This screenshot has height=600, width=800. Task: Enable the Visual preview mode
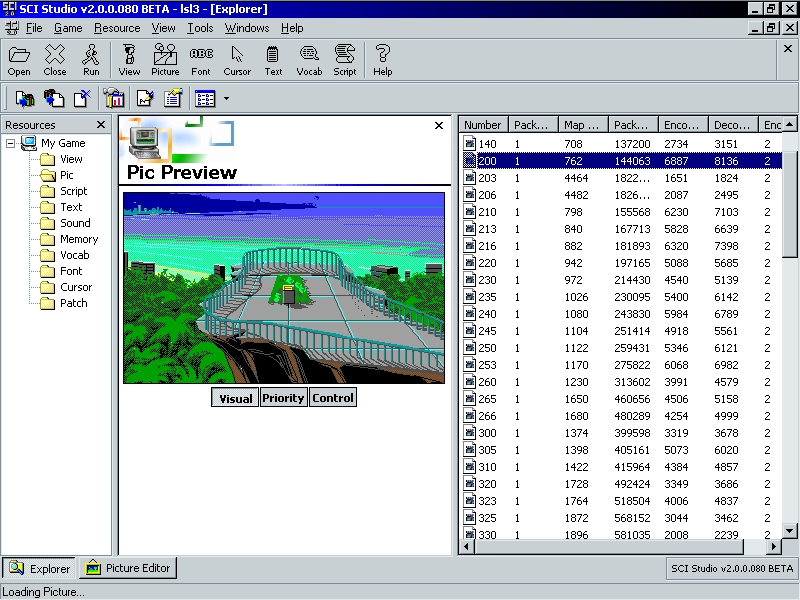[235, 398]
